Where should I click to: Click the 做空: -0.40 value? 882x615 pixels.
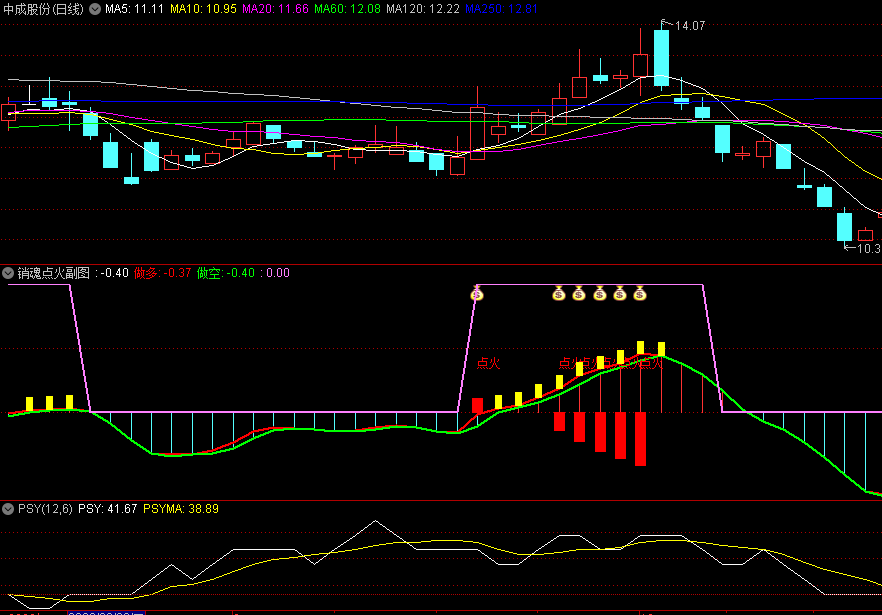point(226,273)
